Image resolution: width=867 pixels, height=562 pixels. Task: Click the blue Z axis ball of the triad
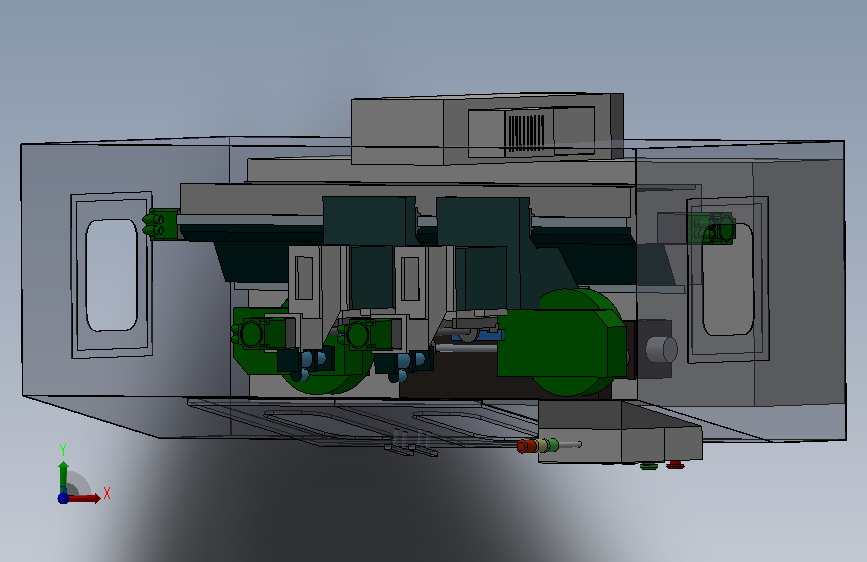point(63,498)
